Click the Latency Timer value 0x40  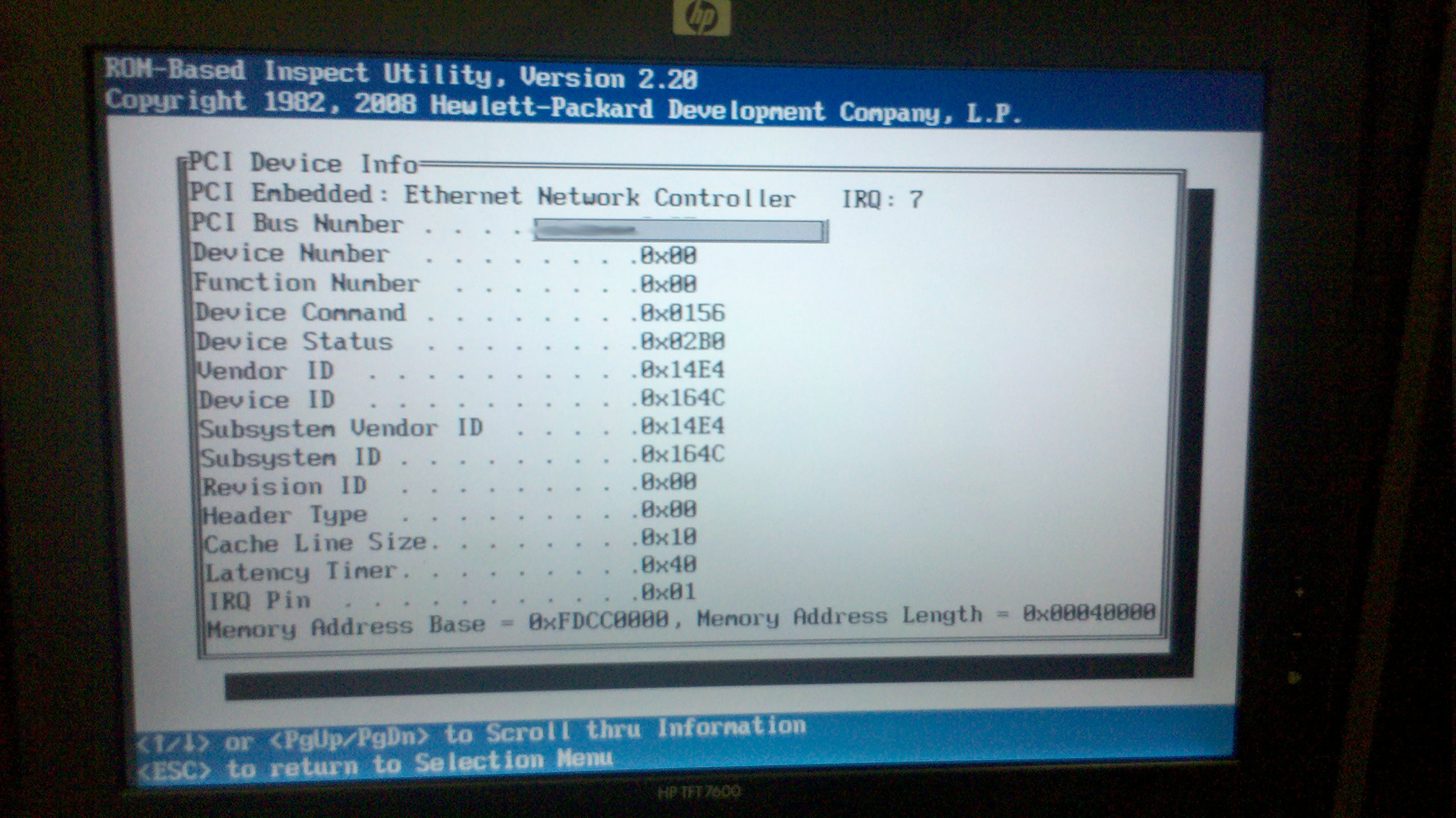coord(668,564)
